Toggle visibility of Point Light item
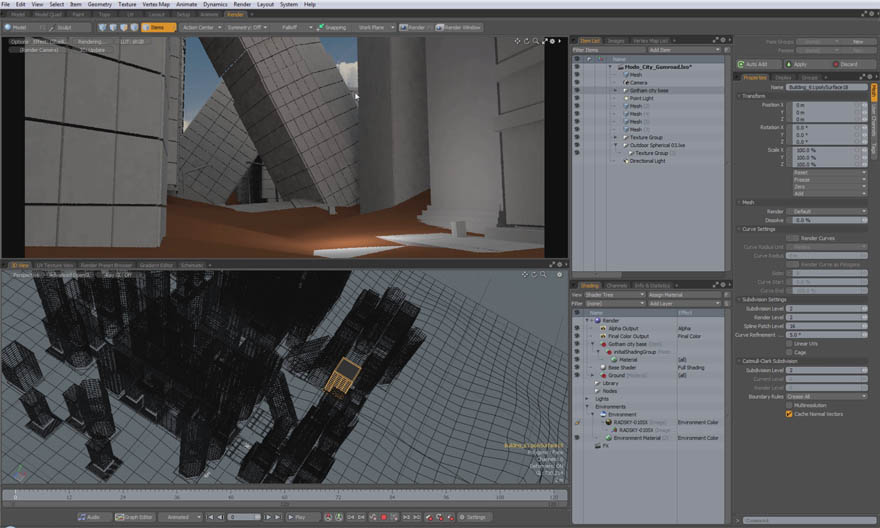The height and width of the screenshot is (528, 880). pyautogui.click(x=576, y=98)
